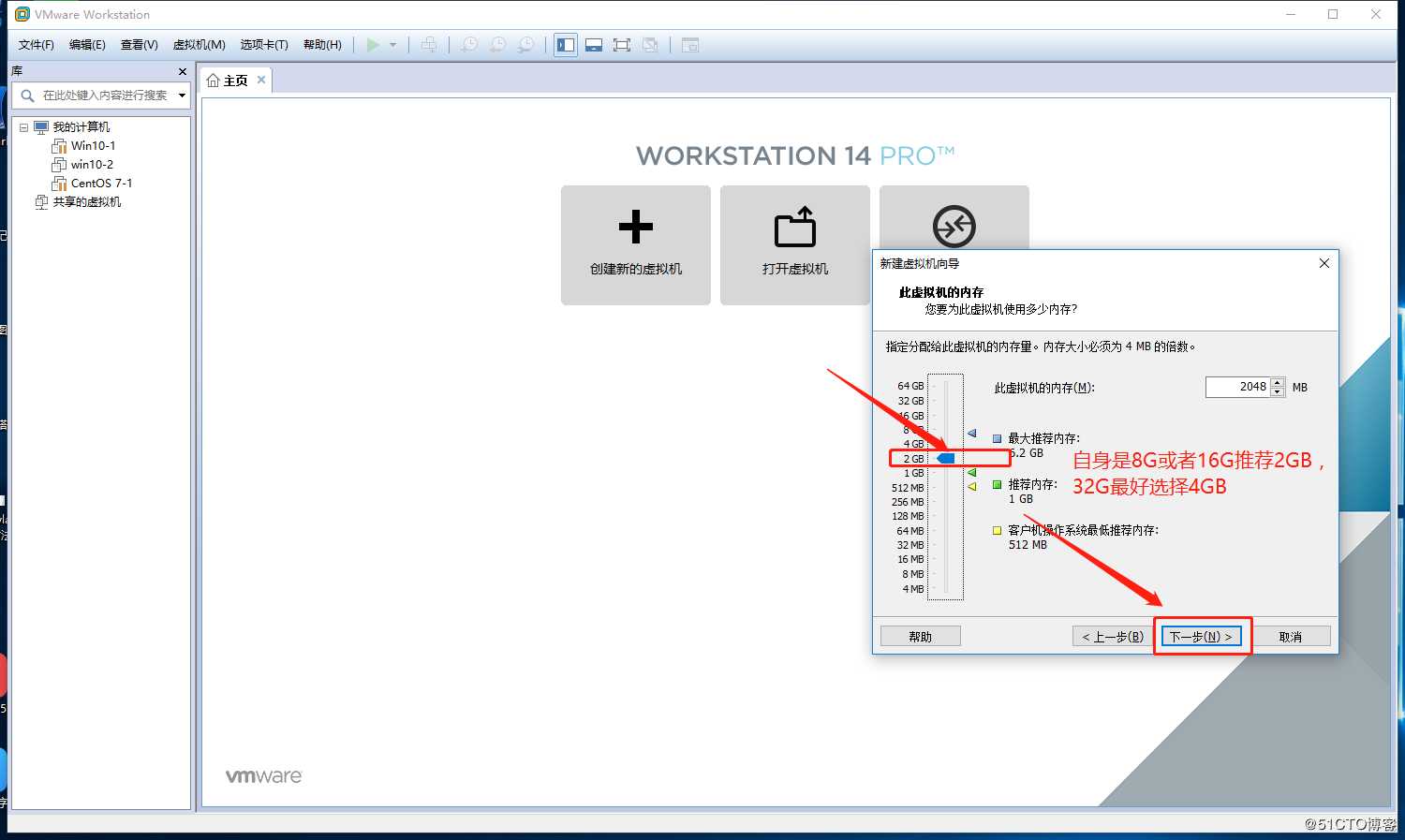Click the yellow legend square for minimum memory
The width and height of the screenshot is (1405, 840).
[x=998, y=530]
